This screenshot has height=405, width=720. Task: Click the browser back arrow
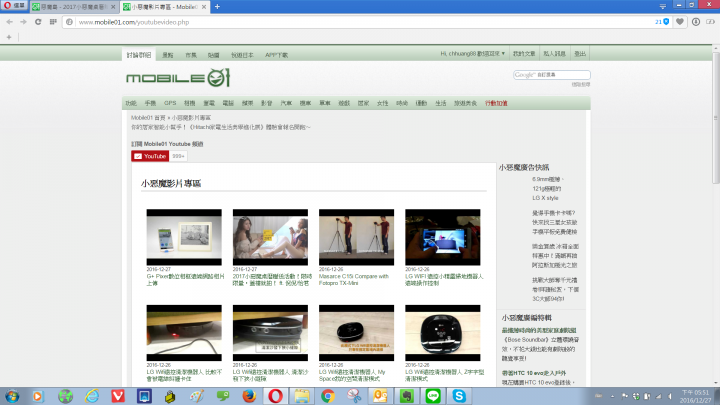pos(10,21)
